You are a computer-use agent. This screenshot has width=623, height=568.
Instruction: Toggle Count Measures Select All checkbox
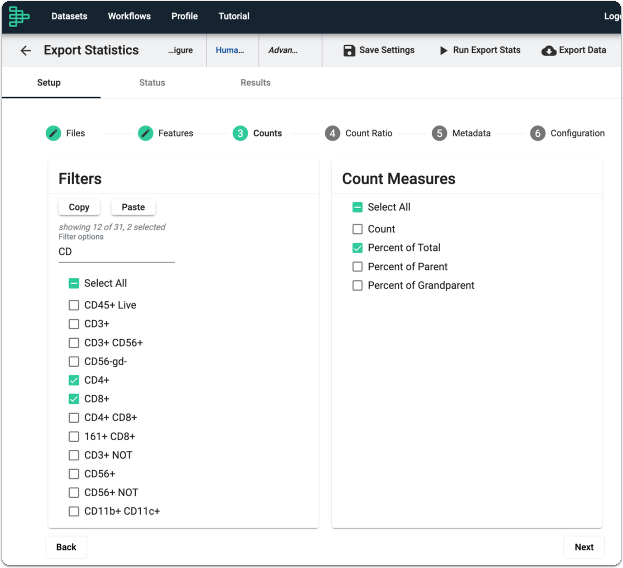[x=358, y=207]
